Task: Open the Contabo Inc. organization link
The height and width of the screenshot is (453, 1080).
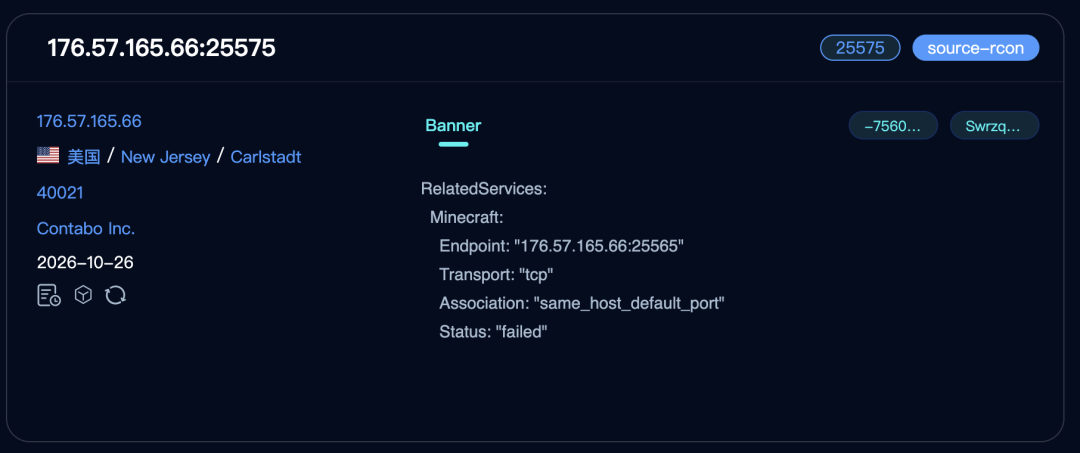Action: 86,229
